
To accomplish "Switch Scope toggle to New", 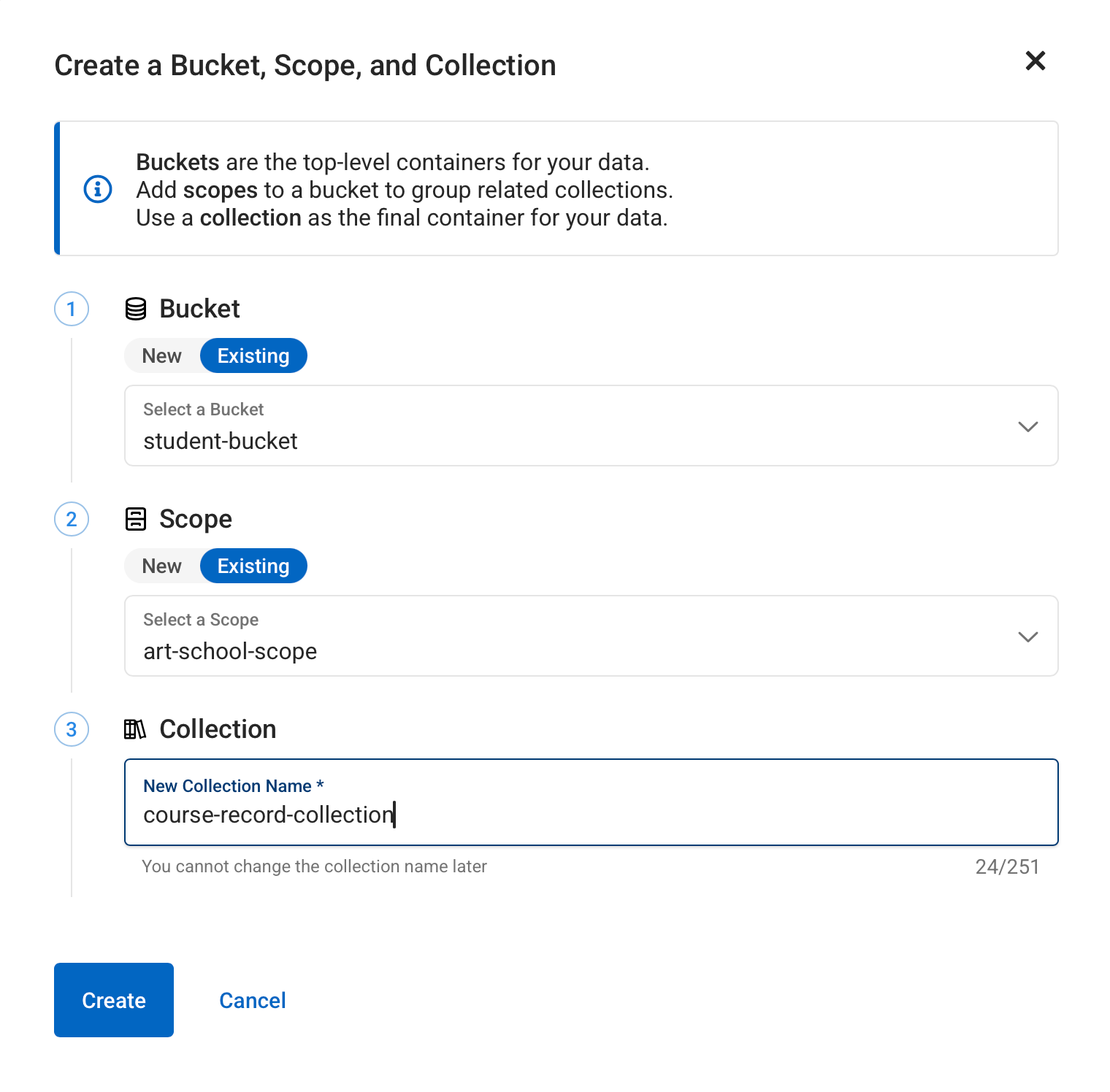I will 162,566.
